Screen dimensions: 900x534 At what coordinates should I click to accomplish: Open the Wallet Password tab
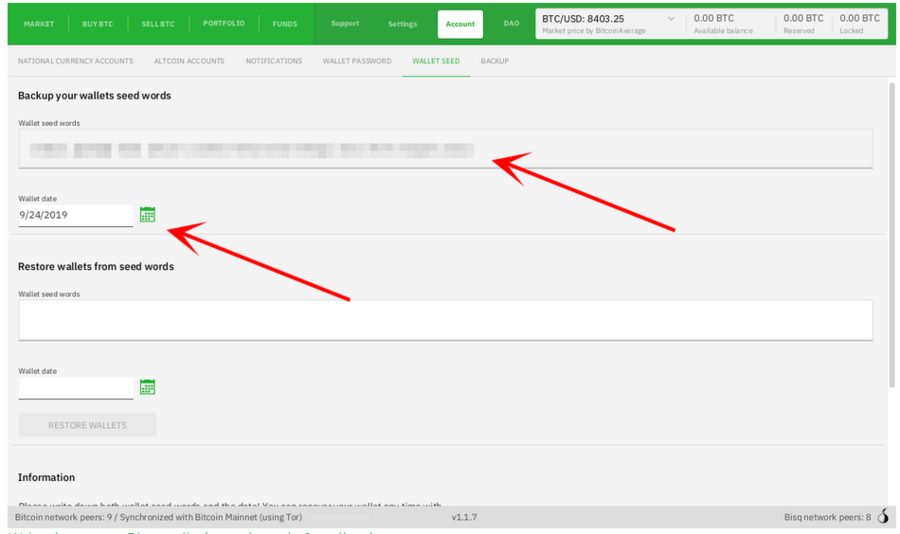click(x=357, y=61)
